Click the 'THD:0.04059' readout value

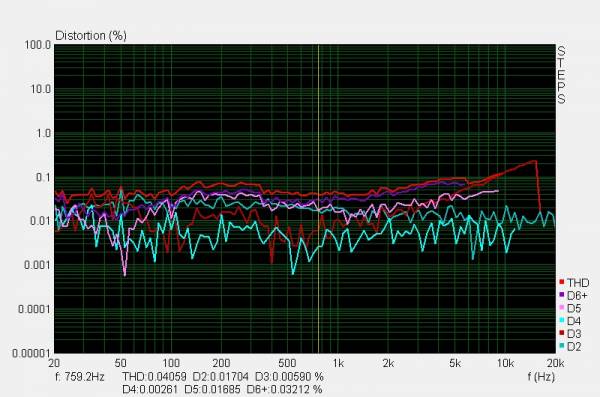[x=154, y=377]
